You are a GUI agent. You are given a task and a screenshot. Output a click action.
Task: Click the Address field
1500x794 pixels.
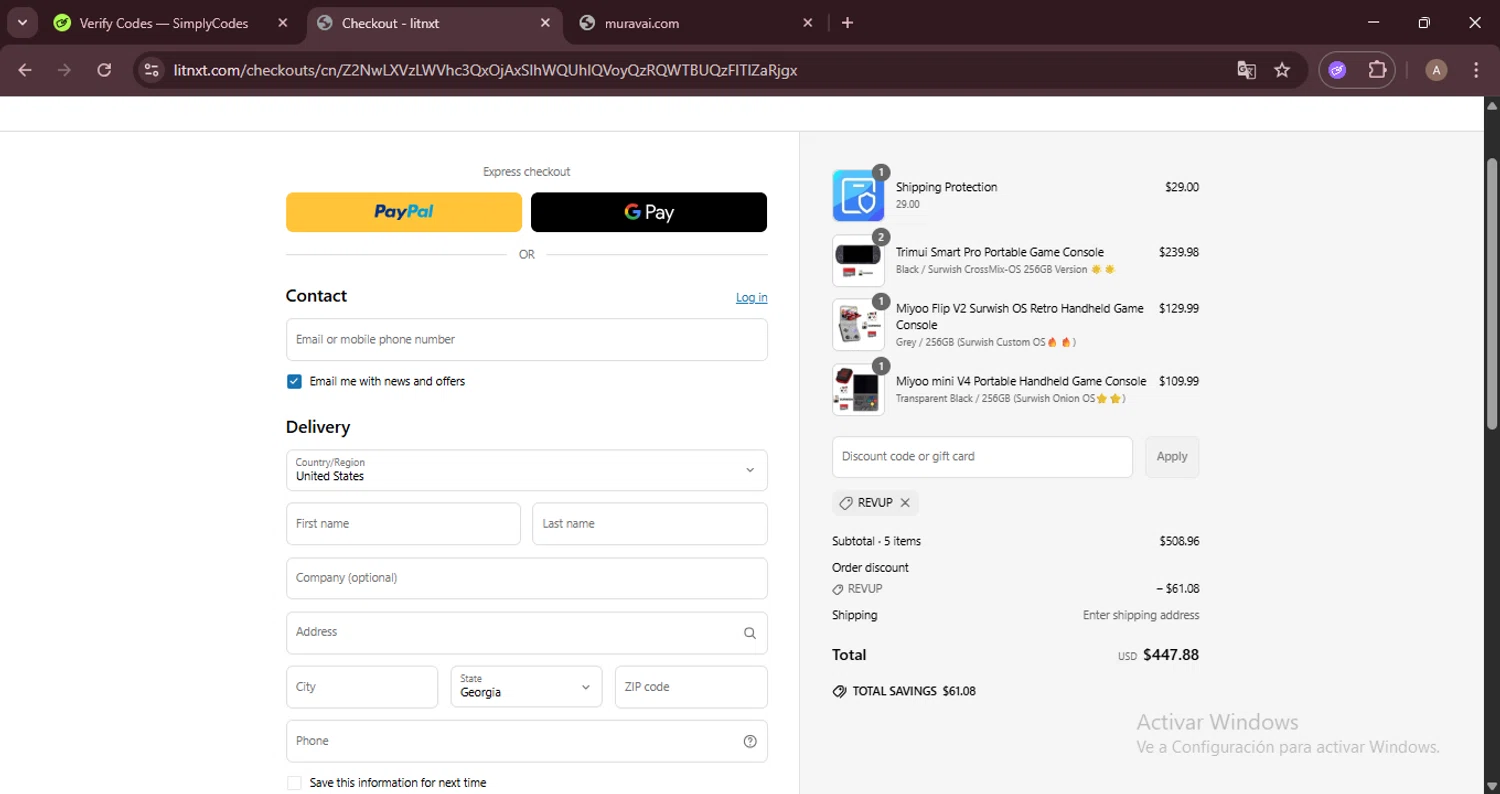[527, 633]
